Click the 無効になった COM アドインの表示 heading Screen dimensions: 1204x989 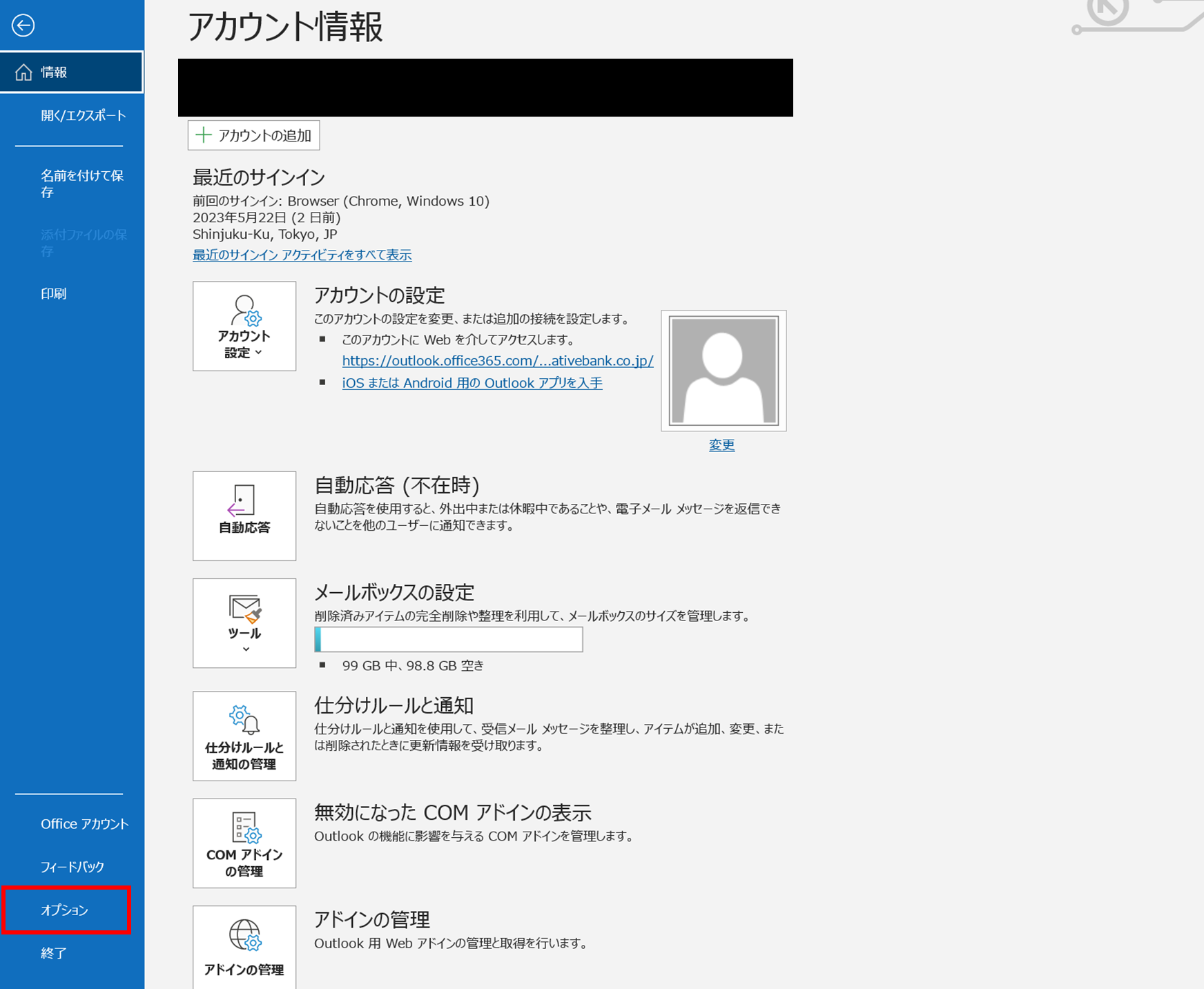click(453, 812)
